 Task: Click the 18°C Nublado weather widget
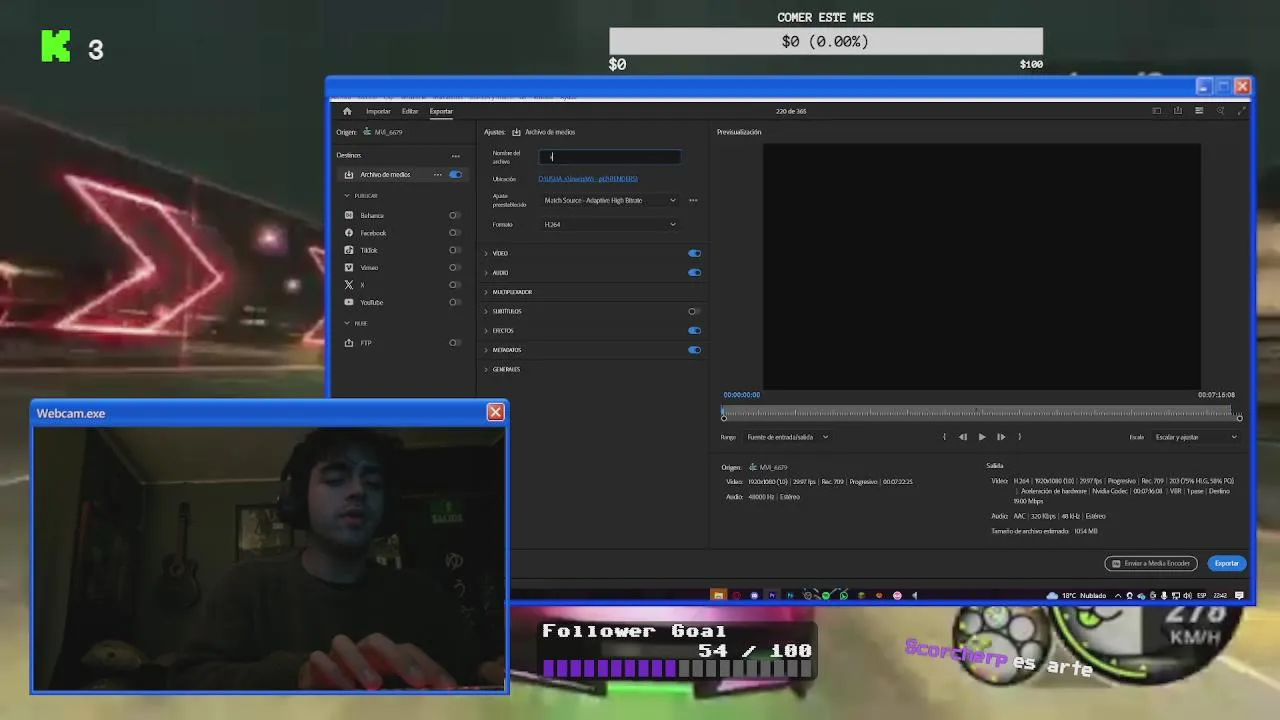point(1077,595)
